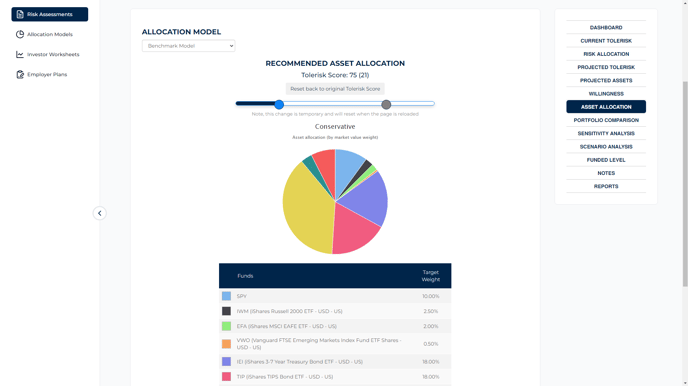Click the EFA green color swatch
This screenshot has height=386, width=688.
[226, 326]
